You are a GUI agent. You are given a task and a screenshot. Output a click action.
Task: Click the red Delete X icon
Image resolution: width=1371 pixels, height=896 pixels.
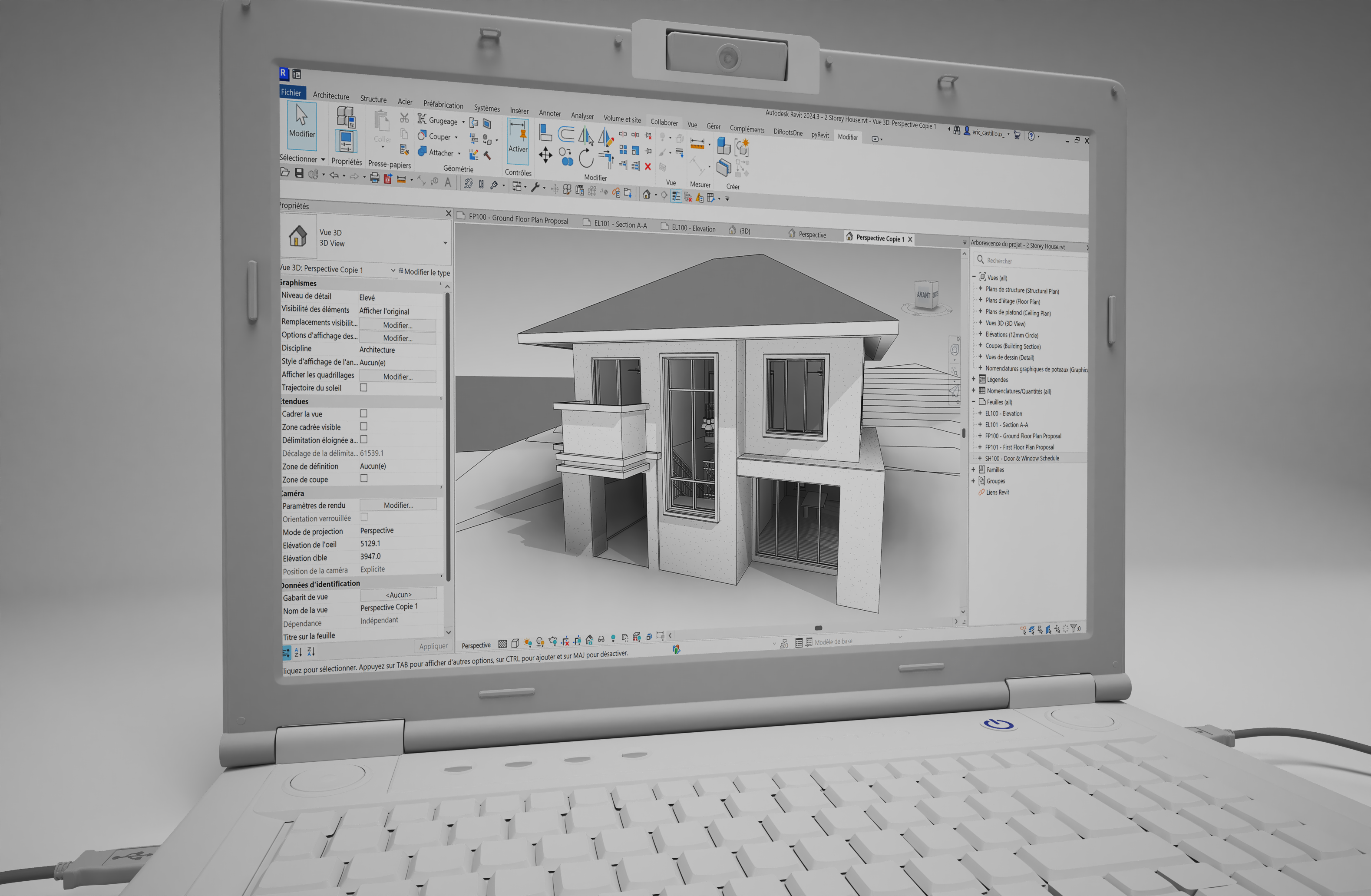click(x=648, y=166)
